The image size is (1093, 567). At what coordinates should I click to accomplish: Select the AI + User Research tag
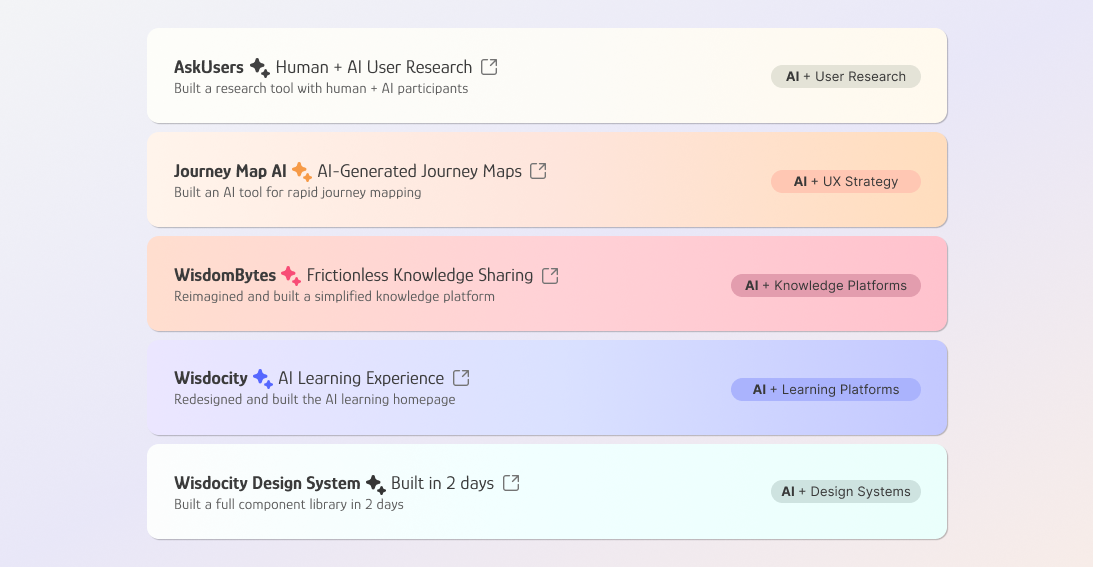(845, 77)
